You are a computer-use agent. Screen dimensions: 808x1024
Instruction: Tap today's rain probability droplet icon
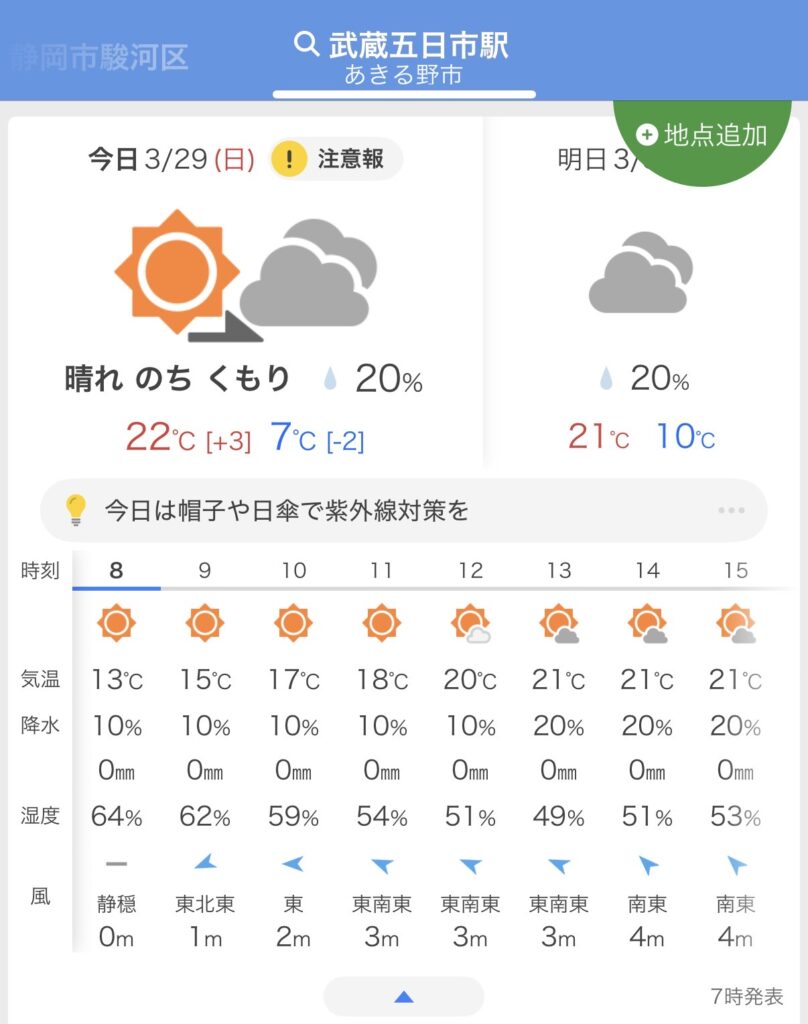click(329, 379)
